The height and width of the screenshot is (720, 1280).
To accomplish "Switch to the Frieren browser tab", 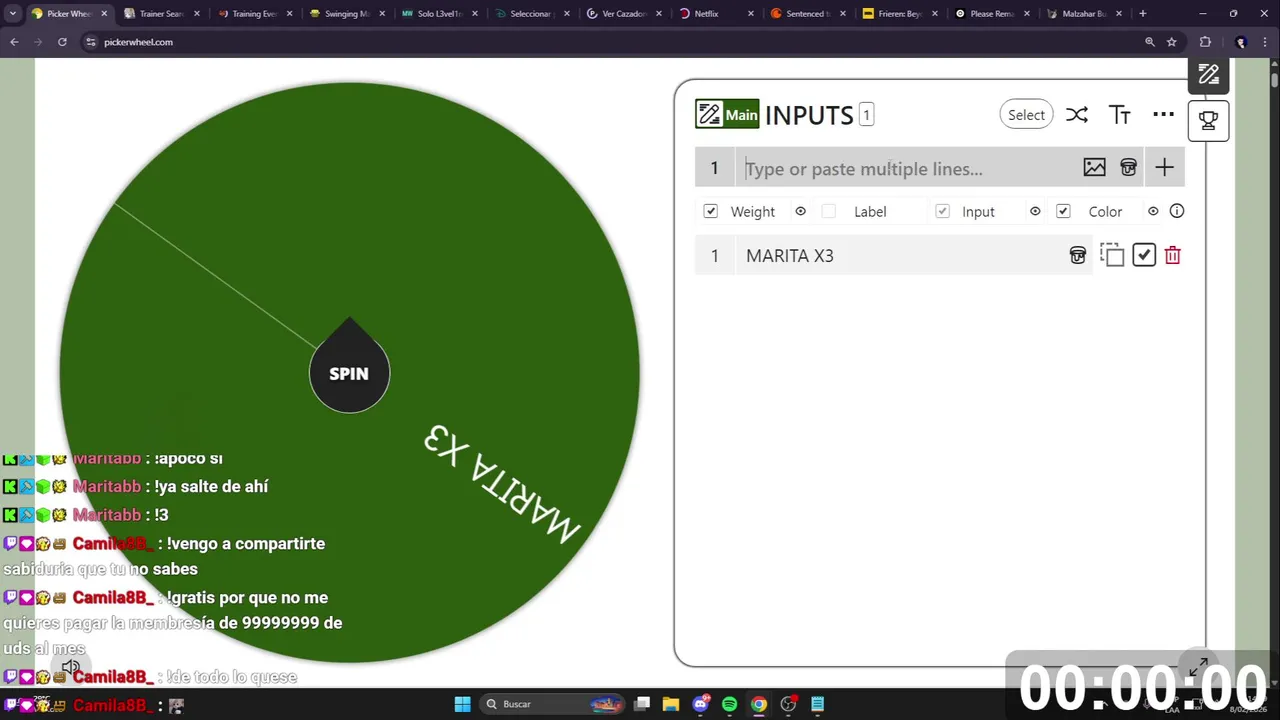I will tap(898, 14).
